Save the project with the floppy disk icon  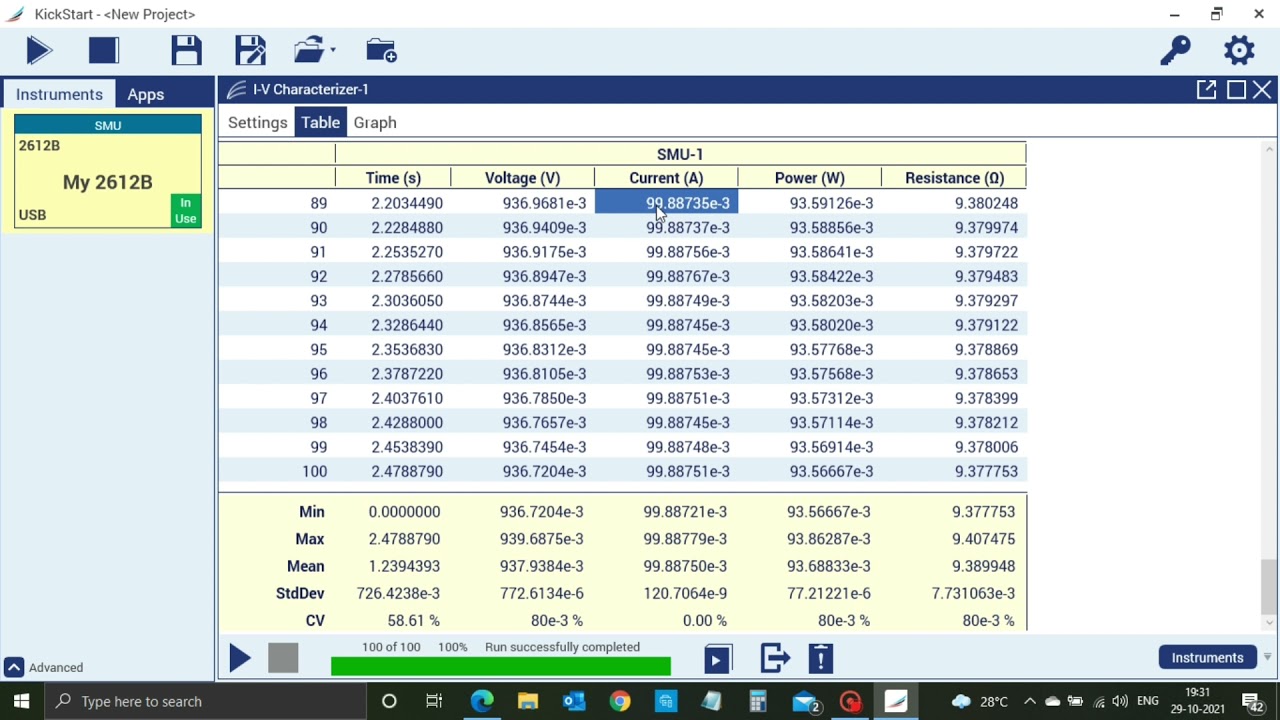tap(186, 50)
